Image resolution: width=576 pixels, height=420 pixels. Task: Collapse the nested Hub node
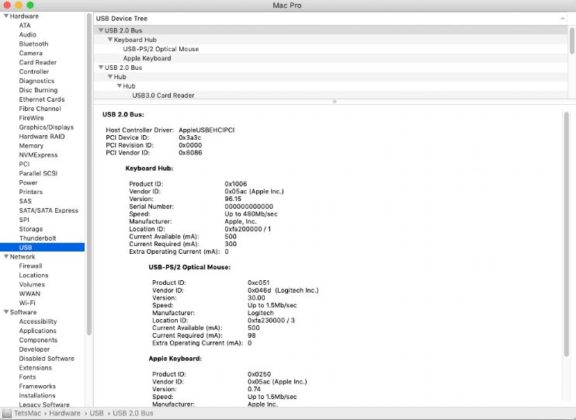tap(119, 86)
